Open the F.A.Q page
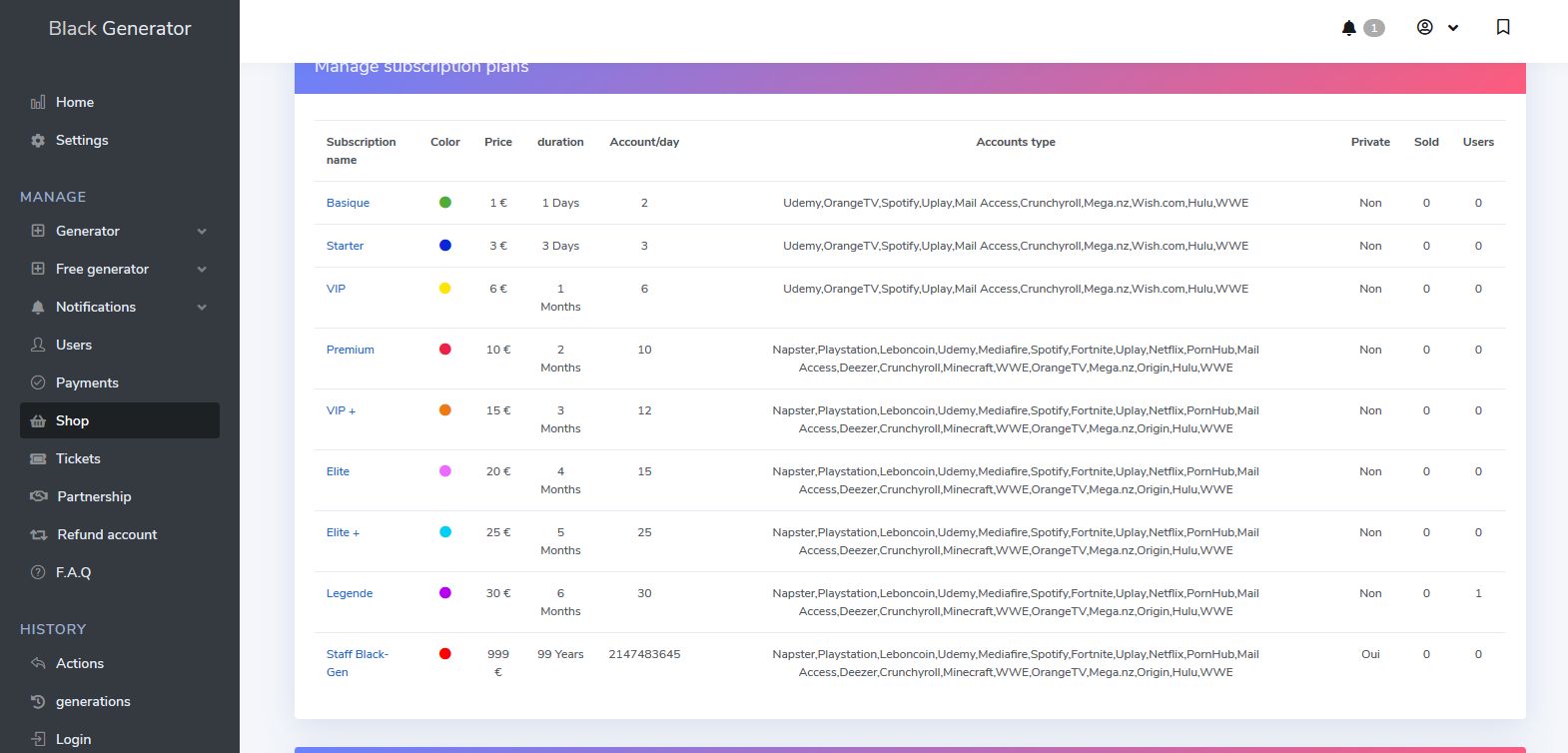This screenshot has width=1568, height=753. pos(73,572)
